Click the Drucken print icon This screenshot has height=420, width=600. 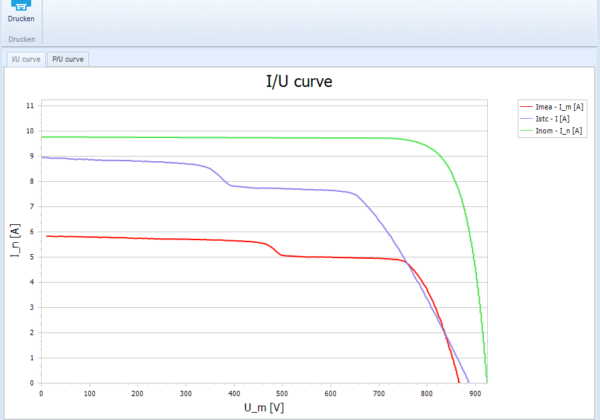click(21, 5)
